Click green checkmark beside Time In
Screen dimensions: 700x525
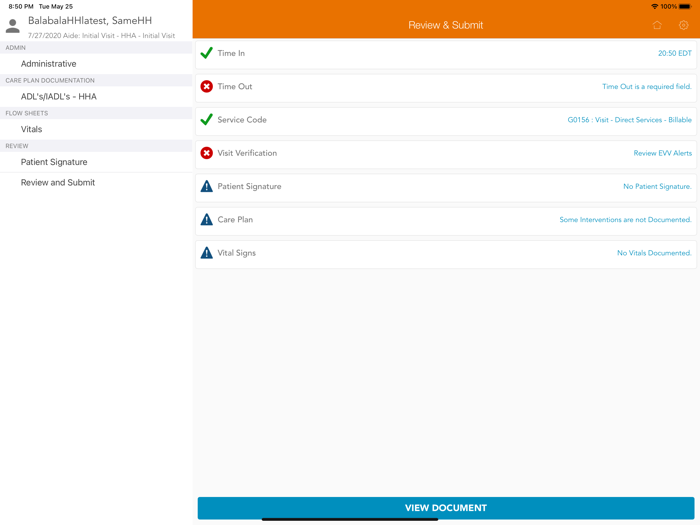tap(206, 53)
